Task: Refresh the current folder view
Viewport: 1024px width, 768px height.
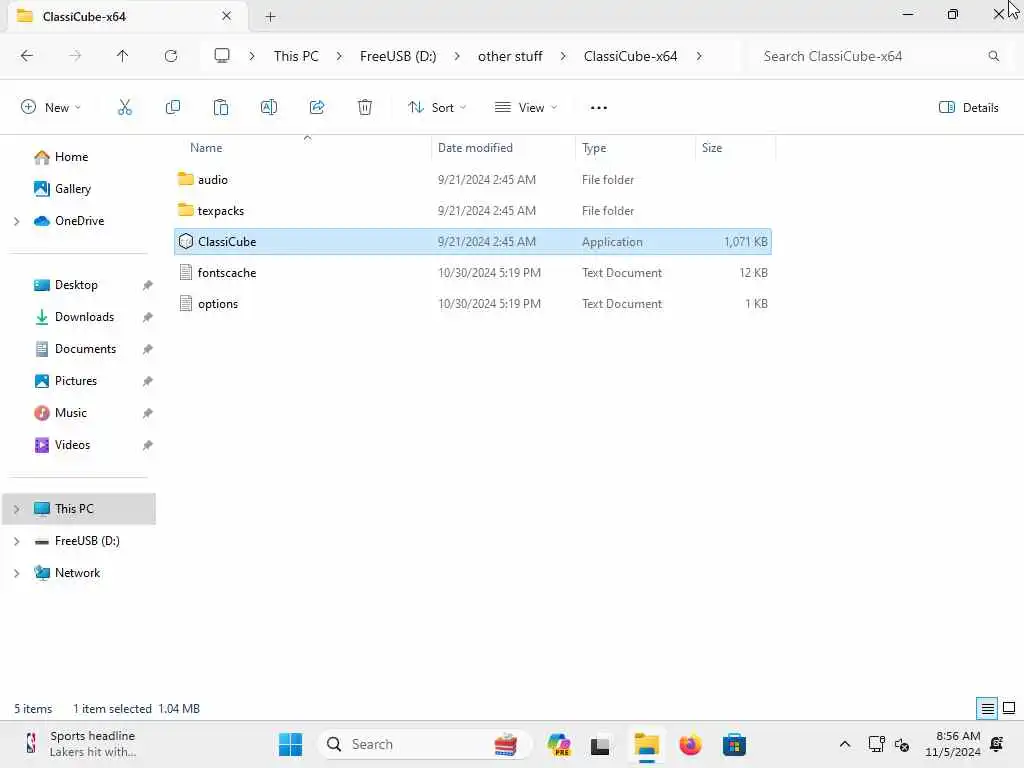Action: click(x=171, y=56)
